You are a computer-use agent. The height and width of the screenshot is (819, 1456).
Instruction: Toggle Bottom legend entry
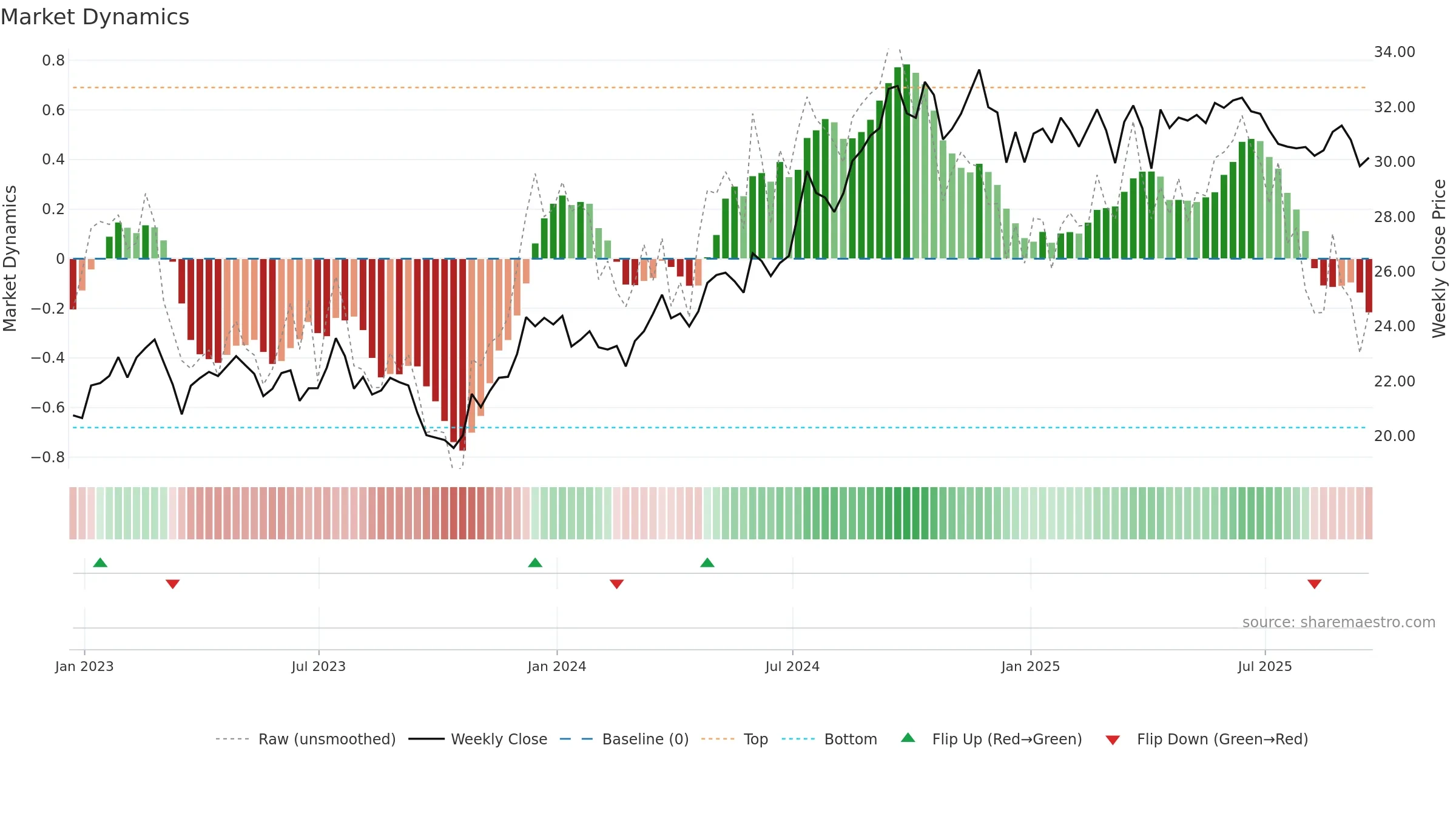pyautogui.click(x=829, y=739)
